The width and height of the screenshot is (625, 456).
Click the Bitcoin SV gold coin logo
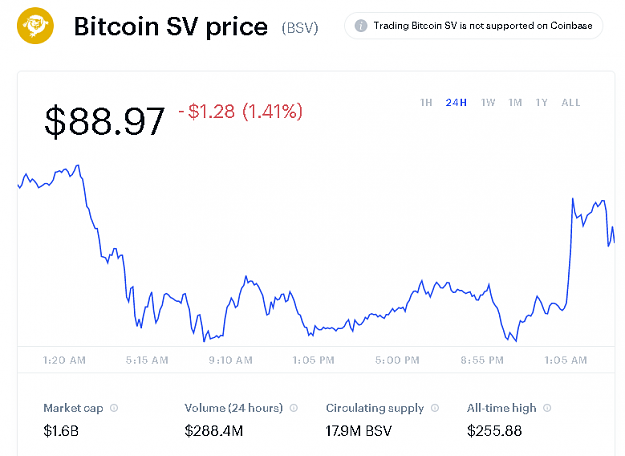pos(35,26)
